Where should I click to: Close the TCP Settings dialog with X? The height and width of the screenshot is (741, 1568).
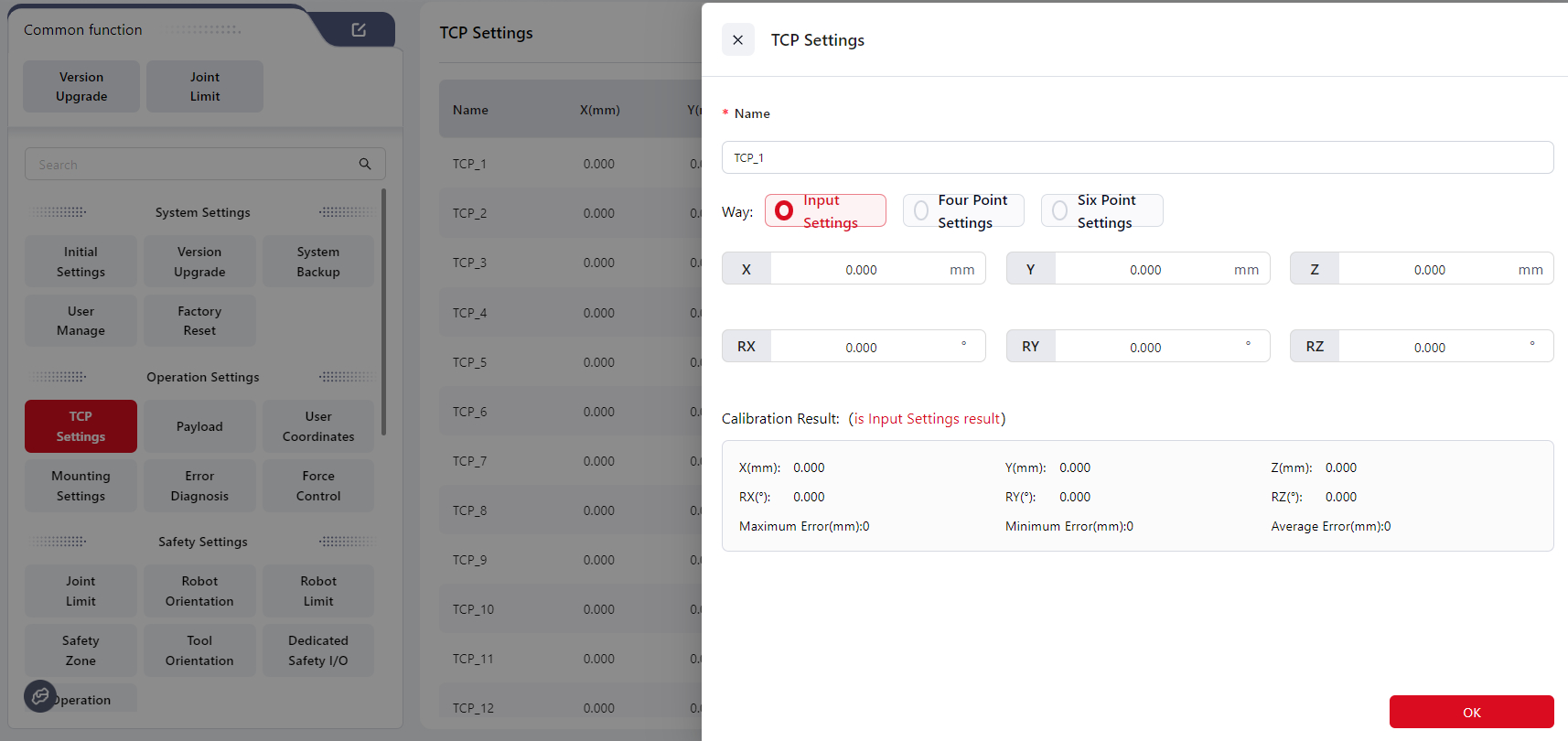[x=737, y=40]
